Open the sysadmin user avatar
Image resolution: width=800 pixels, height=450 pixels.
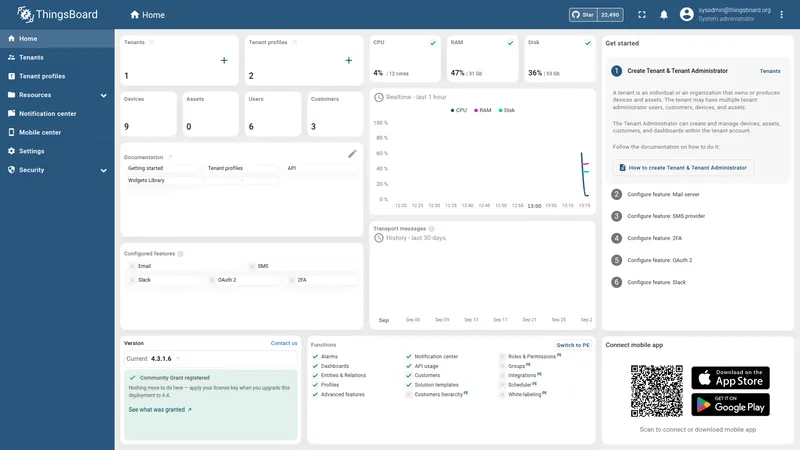[x=687, y=14]
